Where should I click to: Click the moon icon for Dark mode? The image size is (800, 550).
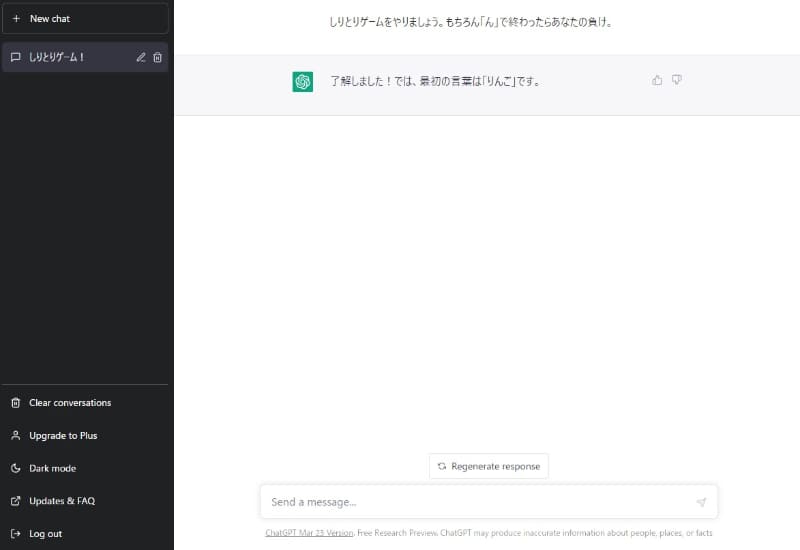coord(16,468)
